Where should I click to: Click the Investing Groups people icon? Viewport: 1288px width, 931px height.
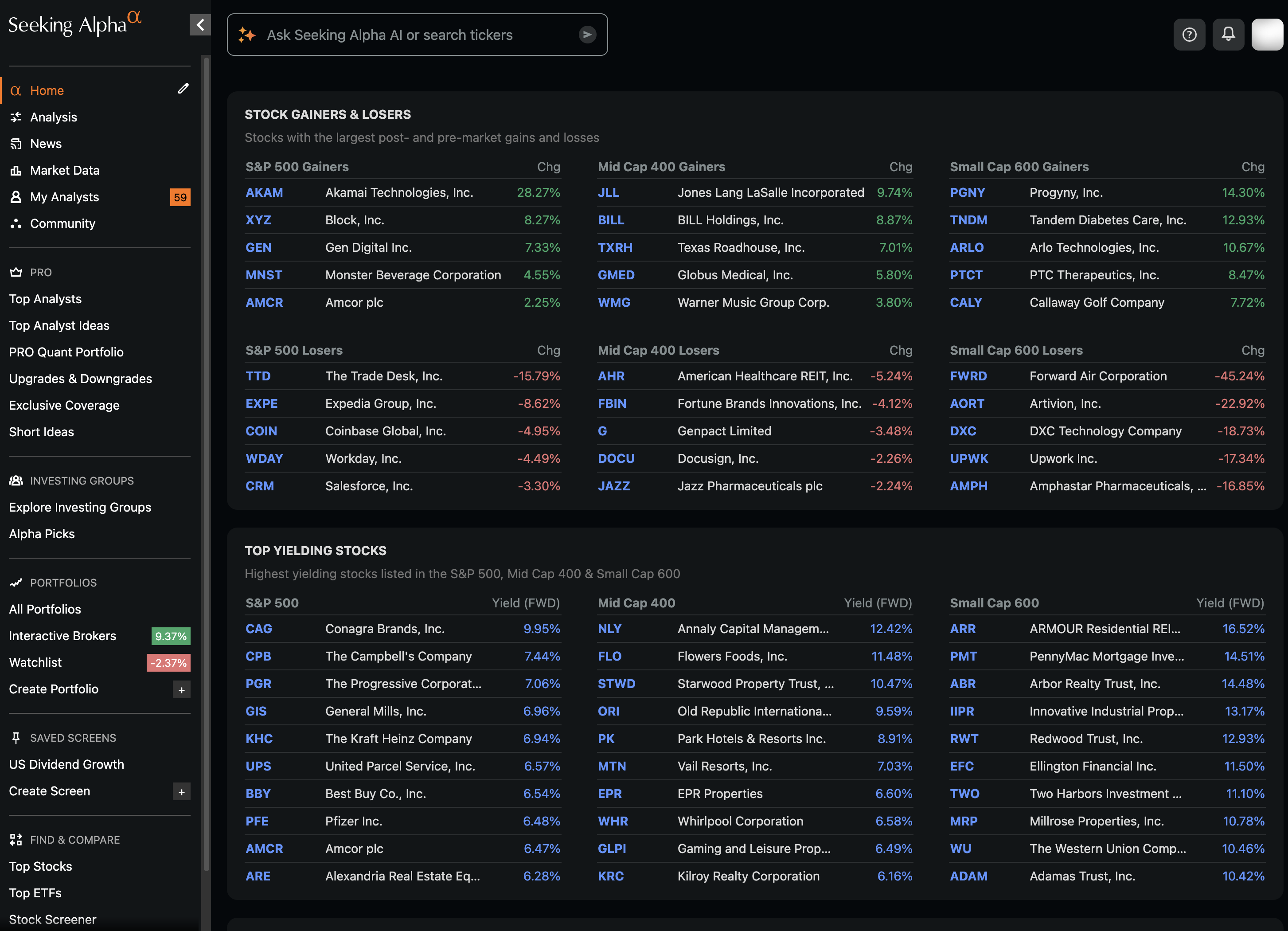tap(16, 481)
